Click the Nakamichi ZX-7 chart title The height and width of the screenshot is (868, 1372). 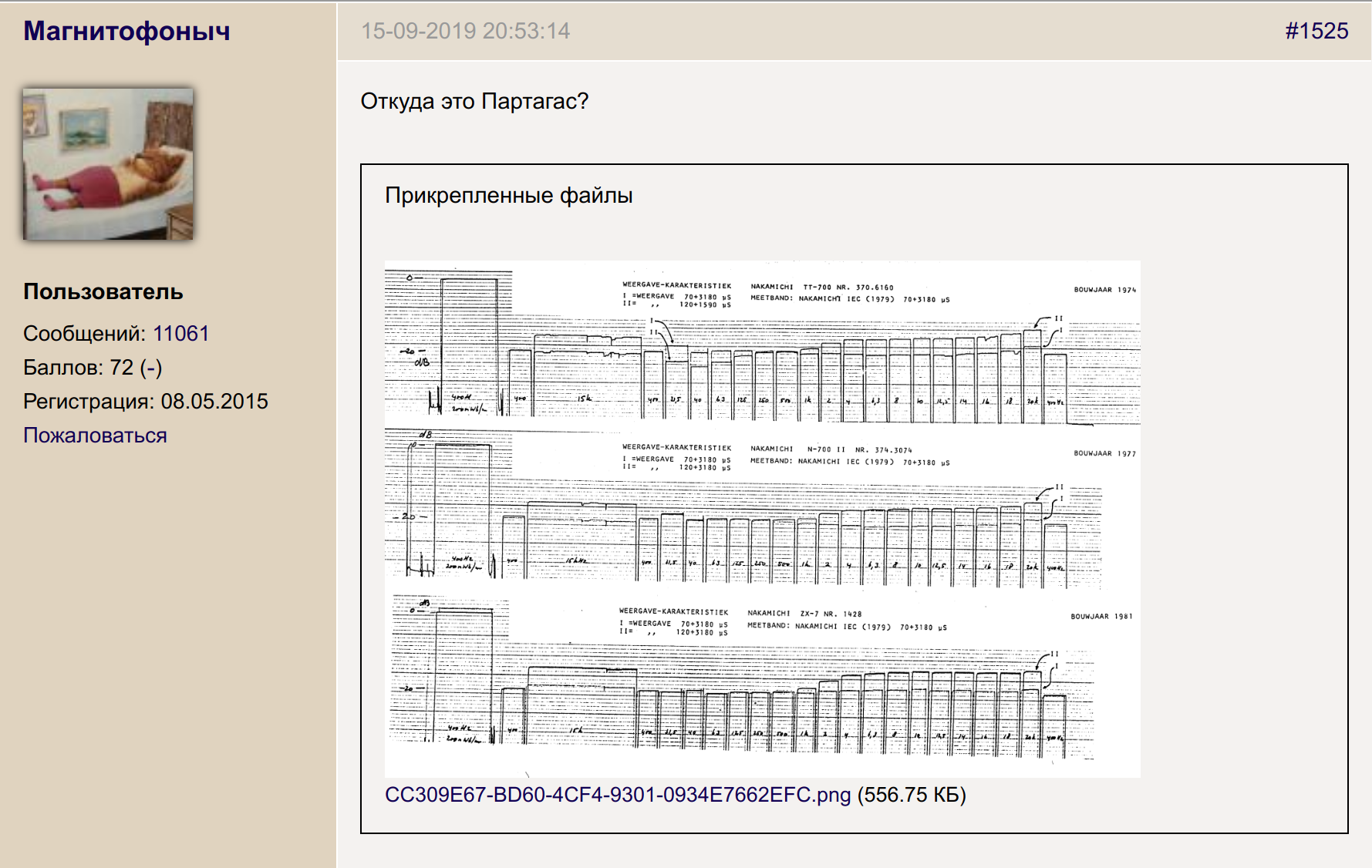(x=804, y=614)
